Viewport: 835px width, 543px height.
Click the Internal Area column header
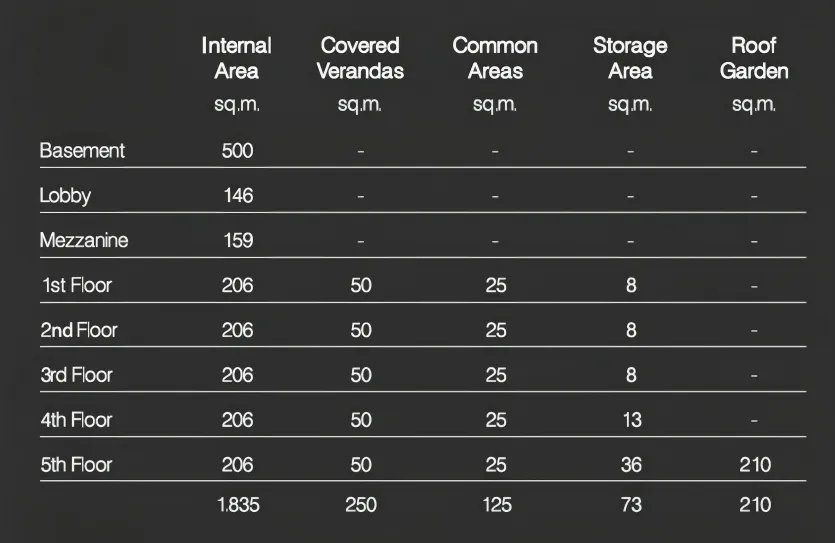(237, 58)
